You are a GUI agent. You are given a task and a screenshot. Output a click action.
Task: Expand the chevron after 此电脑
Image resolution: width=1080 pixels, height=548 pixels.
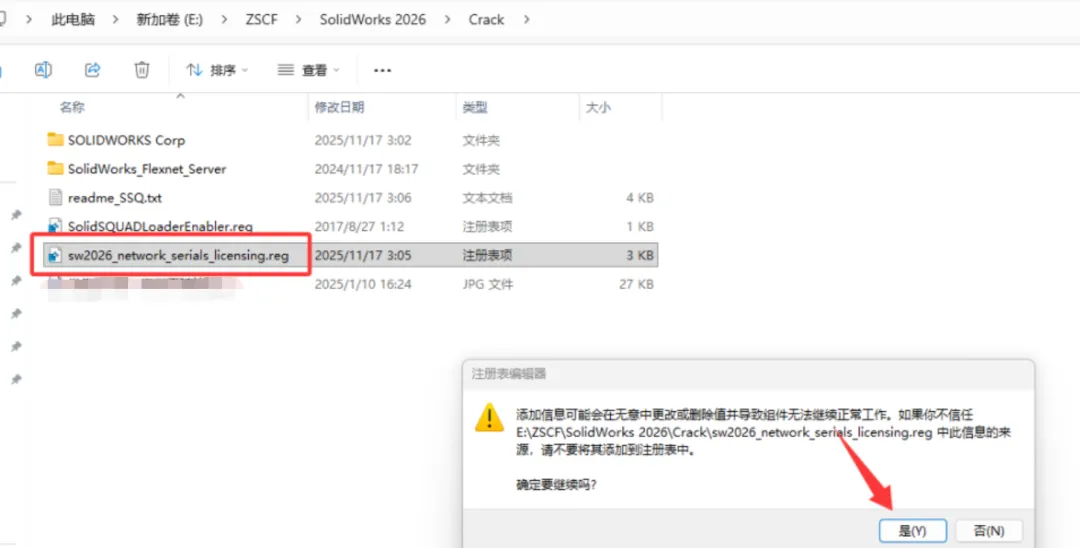point(115,20)
